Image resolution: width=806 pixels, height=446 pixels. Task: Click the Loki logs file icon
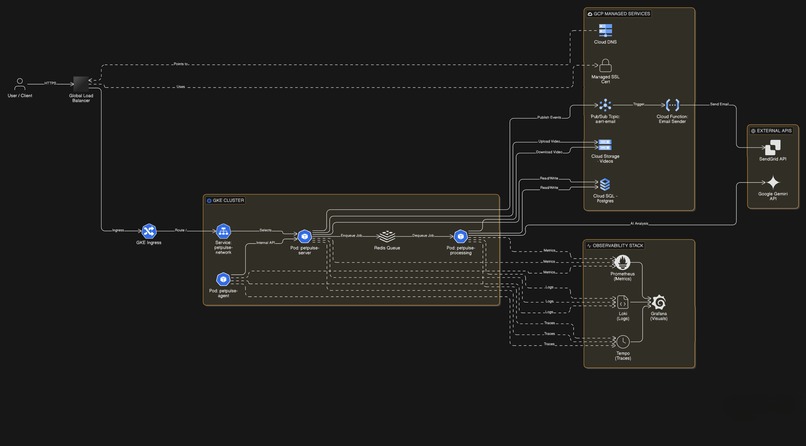[622, 302]
